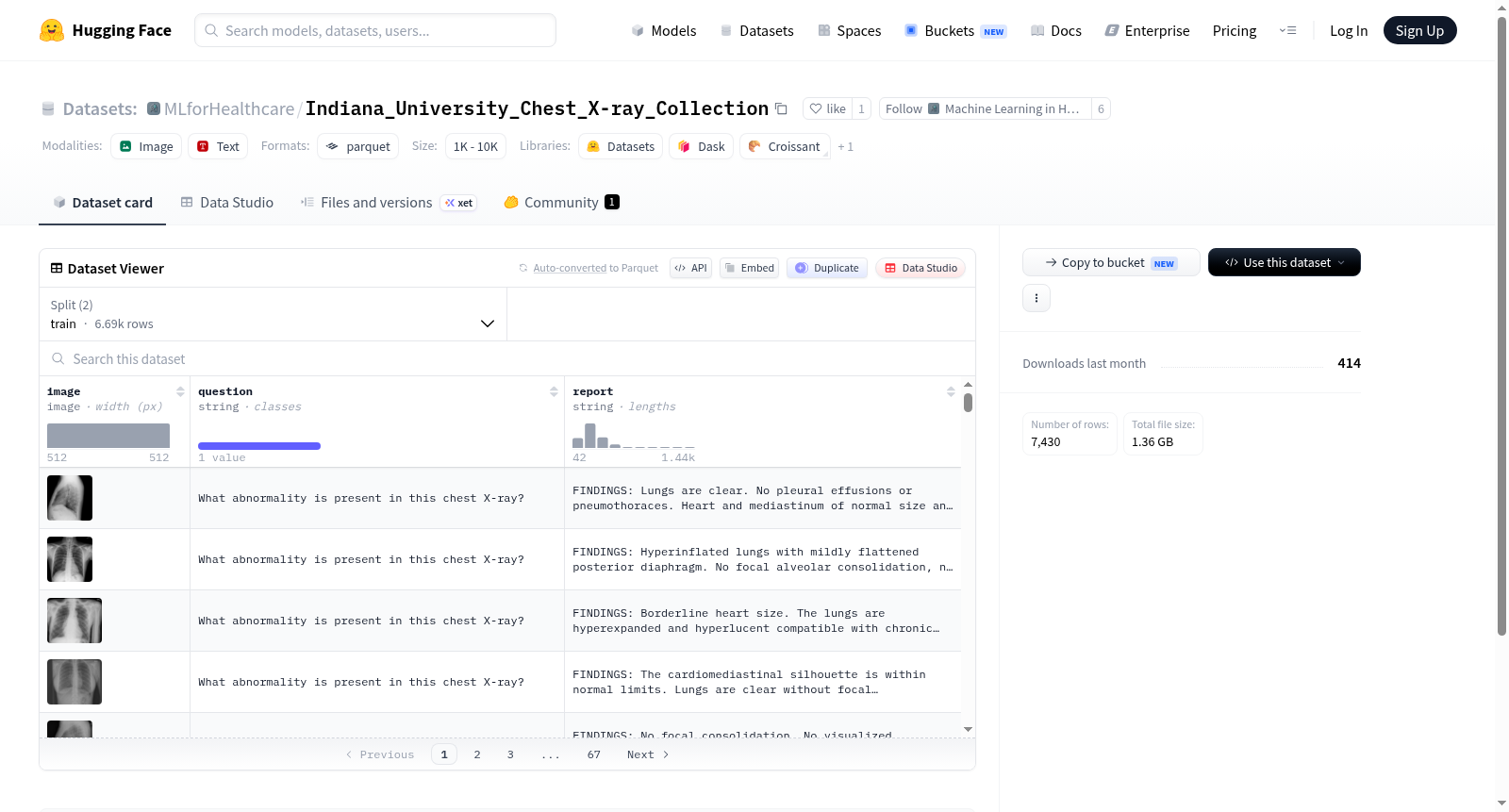1509x812 pixels.
Task: Open the Data Studio tab
Action: [x=227, y=203]
